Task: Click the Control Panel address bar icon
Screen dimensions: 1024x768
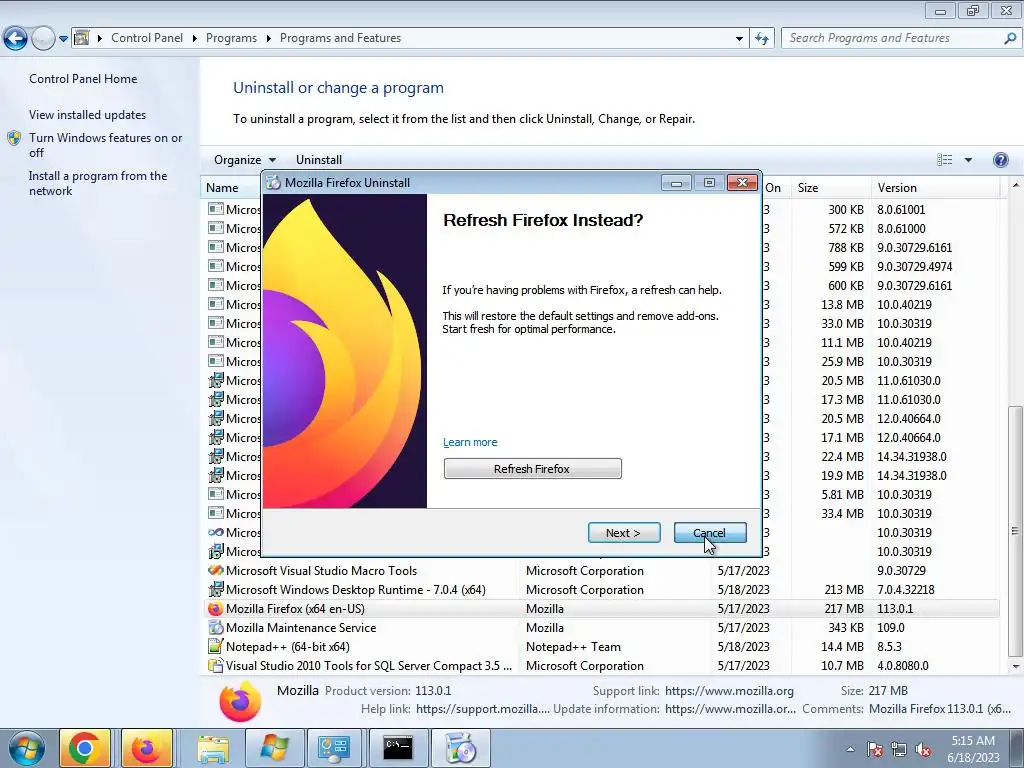Action: [82, 38]
